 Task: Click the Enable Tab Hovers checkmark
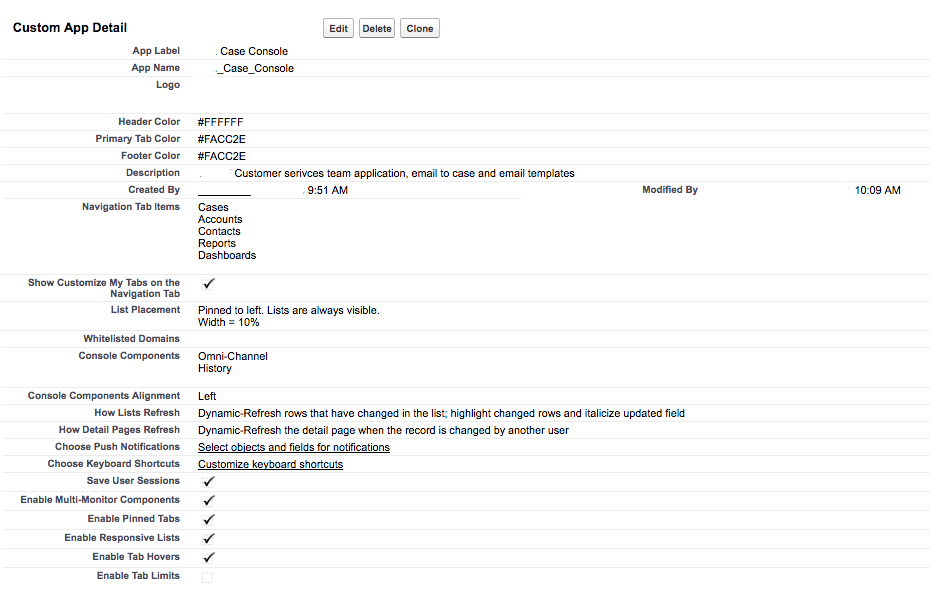208,557
